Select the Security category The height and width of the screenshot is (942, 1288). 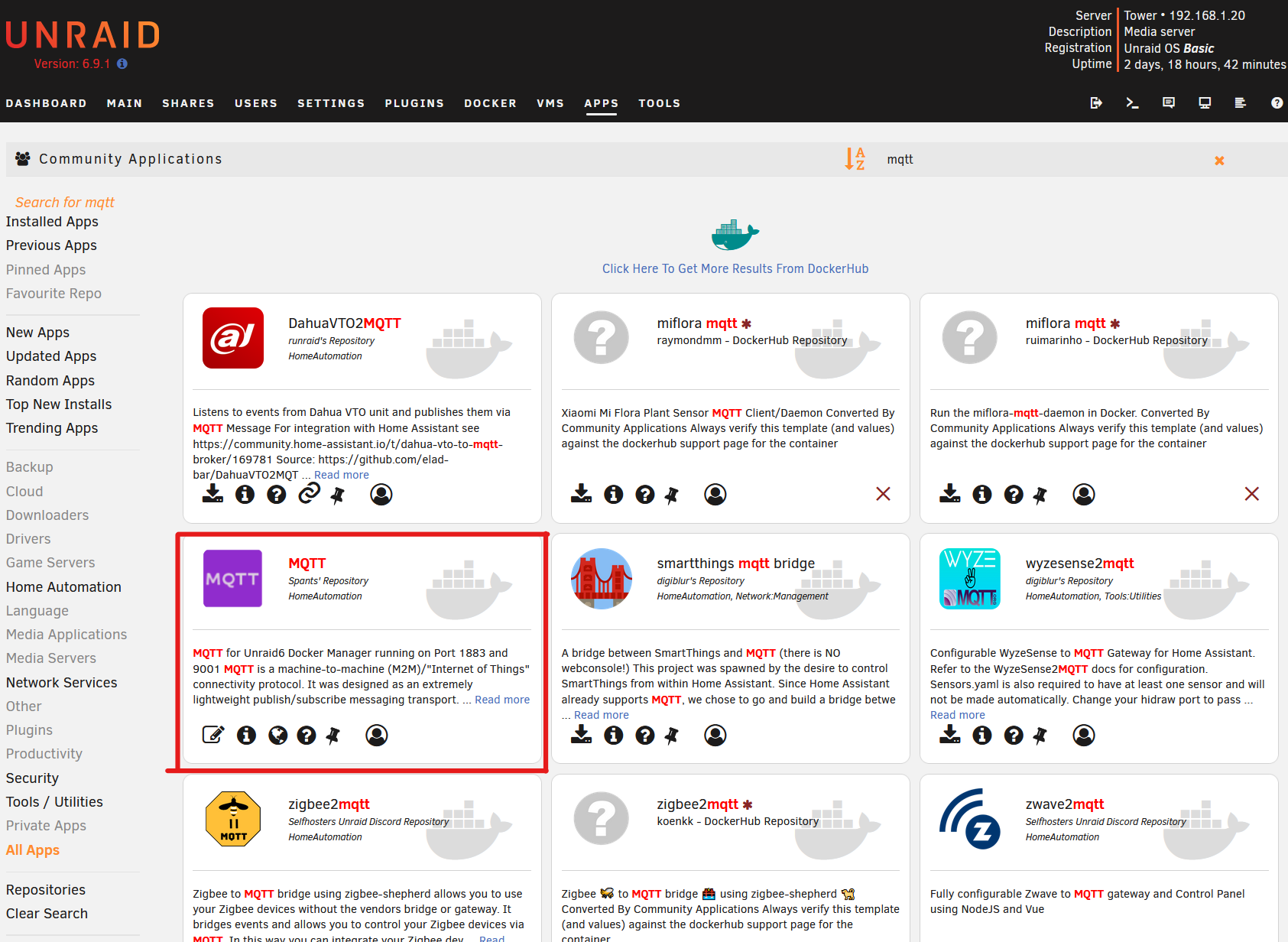pyautogui.click(x=32, y=778)
